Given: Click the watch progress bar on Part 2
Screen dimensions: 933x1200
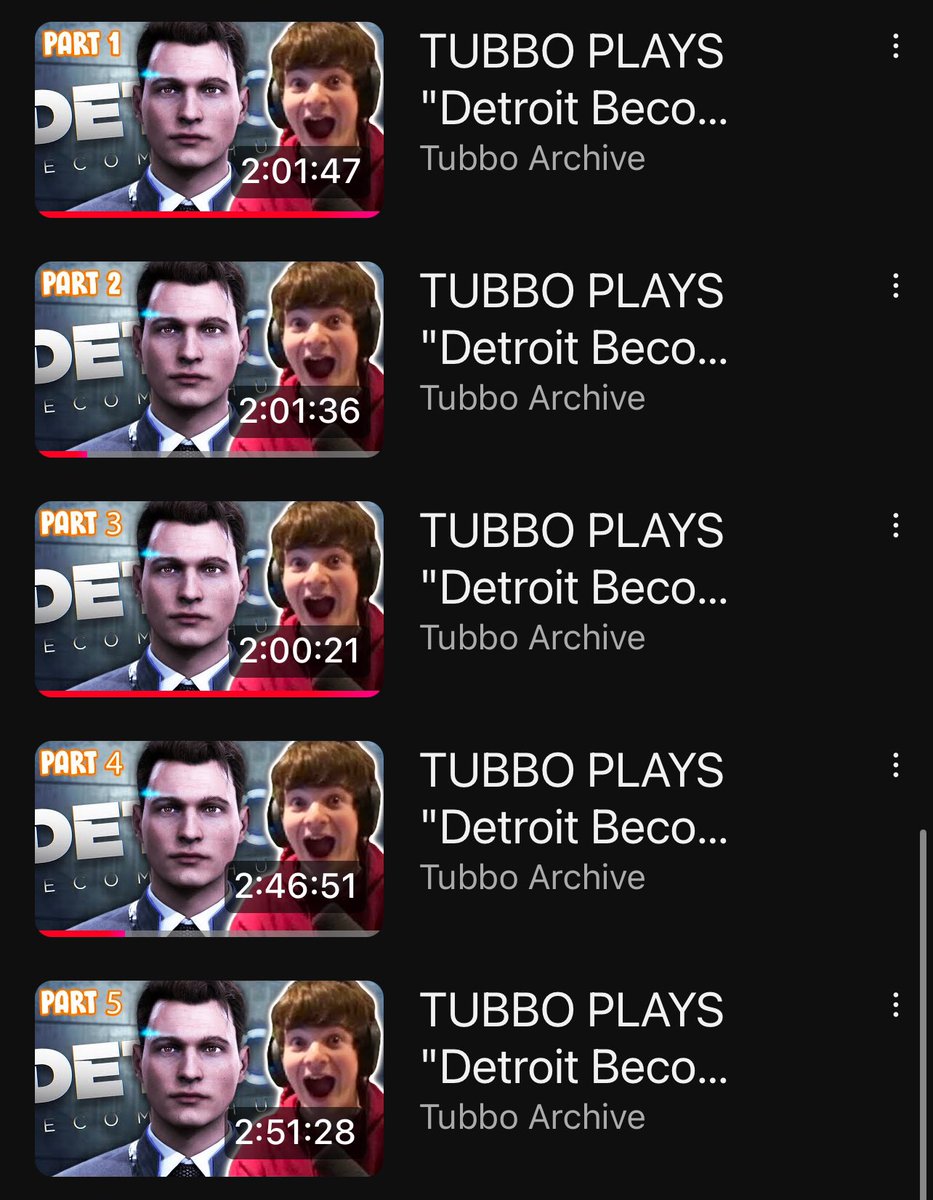Looking at the screenshot, I should (x=209, y=454).
